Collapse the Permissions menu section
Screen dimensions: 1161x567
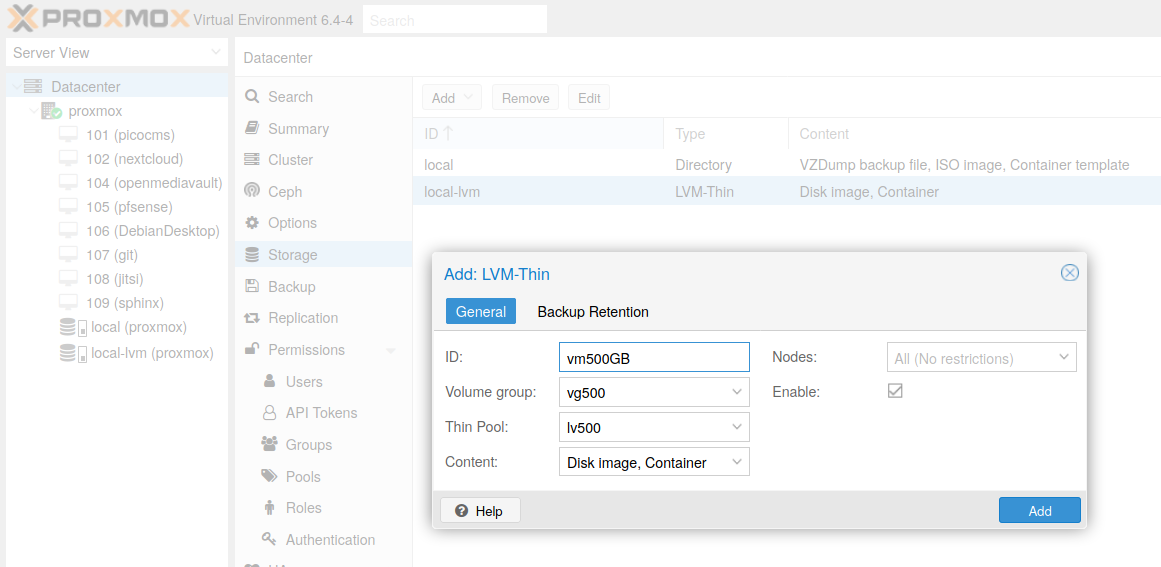tap(390, 350)
